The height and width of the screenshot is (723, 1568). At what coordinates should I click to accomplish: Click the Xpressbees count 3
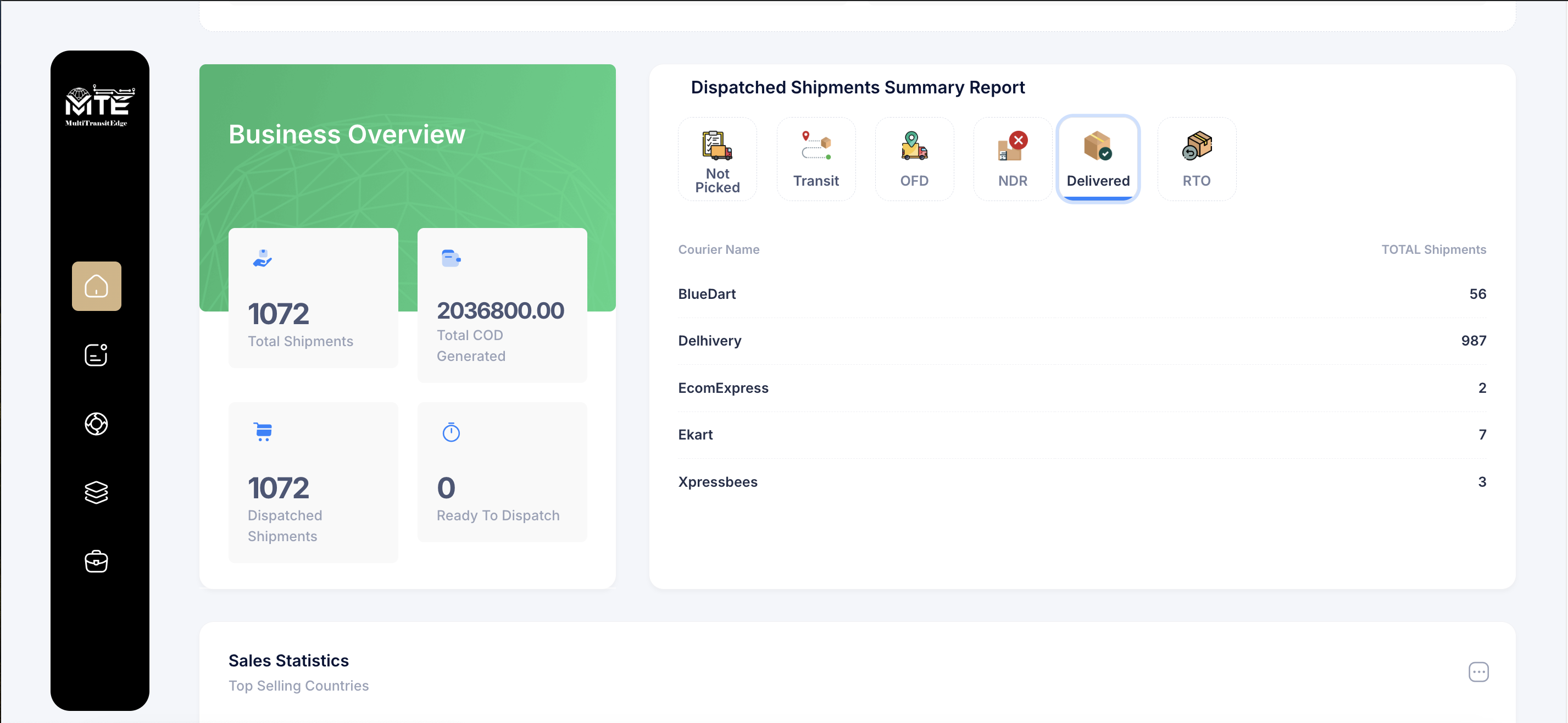pos(1482,481)
